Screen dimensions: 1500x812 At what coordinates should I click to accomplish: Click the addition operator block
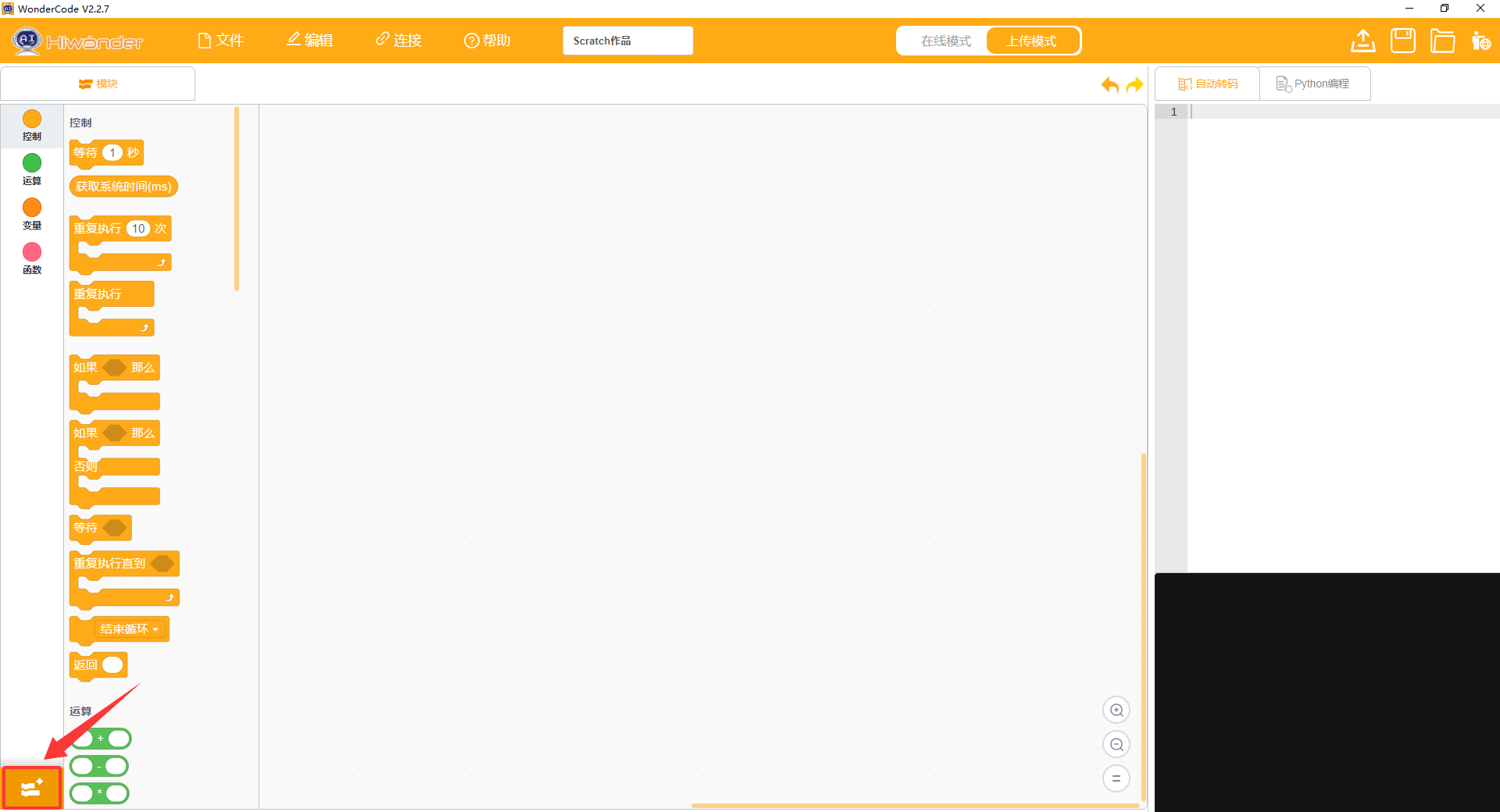point(100,739)
